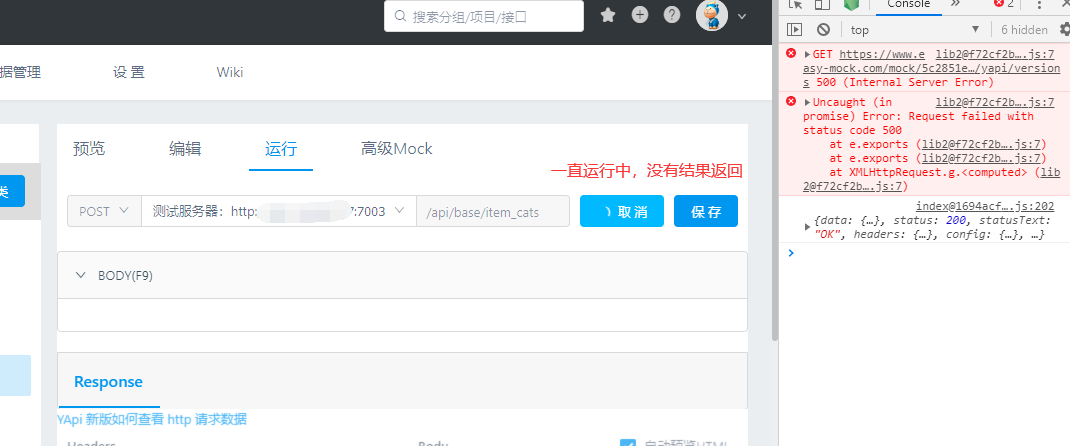Open the 设置 menu tab
The image size is (1070, 446).
pos(129,72)
